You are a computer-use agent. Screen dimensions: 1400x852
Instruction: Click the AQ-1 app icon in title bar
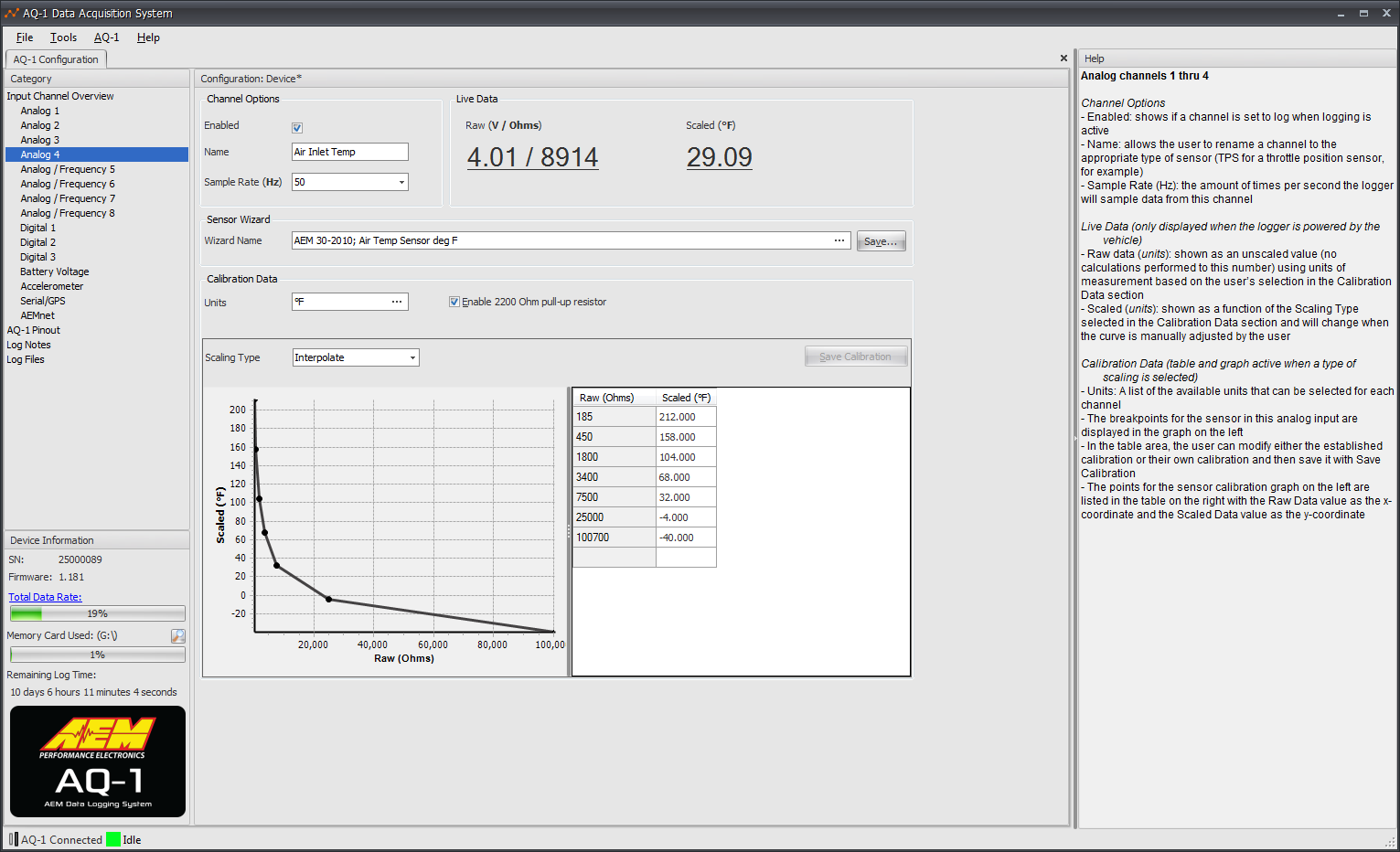(12, 13)
